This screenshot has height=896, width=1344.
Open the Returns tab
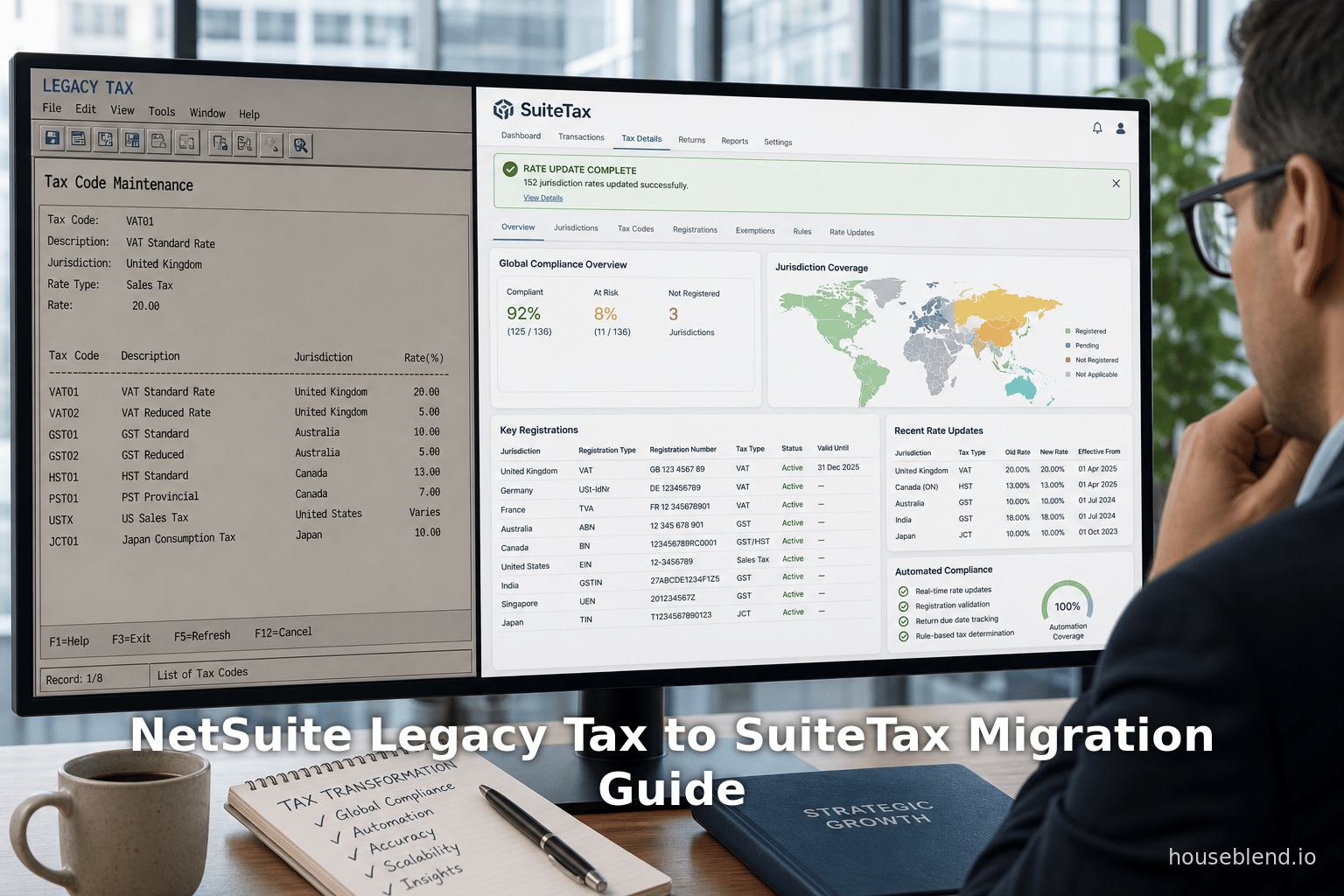pos(691,140)
